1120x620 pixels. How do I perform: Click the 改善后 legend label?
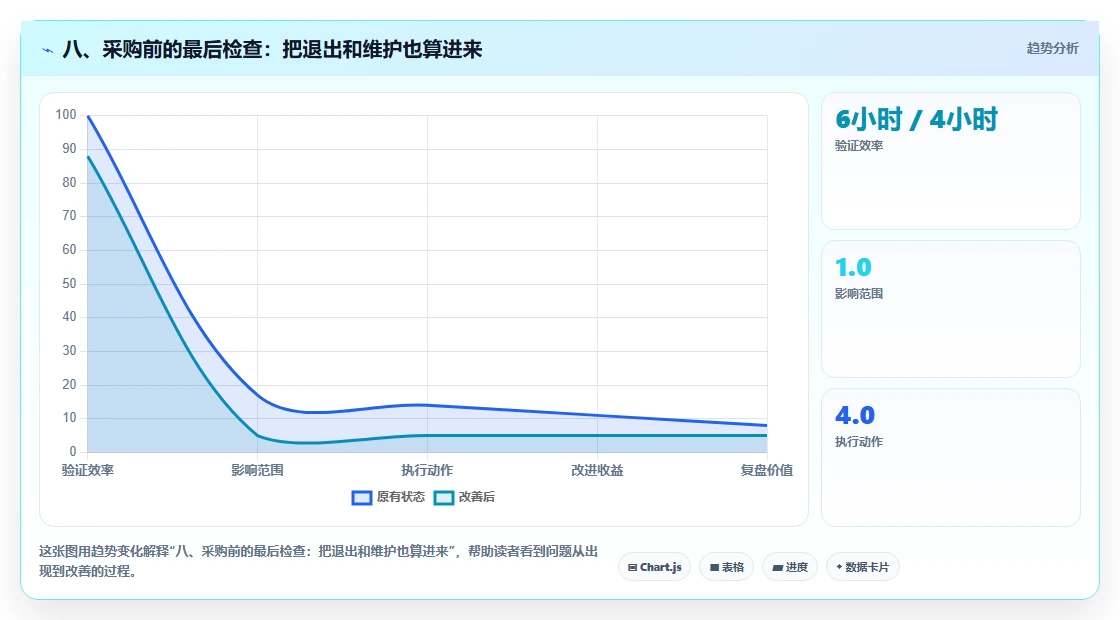point(476,497)
